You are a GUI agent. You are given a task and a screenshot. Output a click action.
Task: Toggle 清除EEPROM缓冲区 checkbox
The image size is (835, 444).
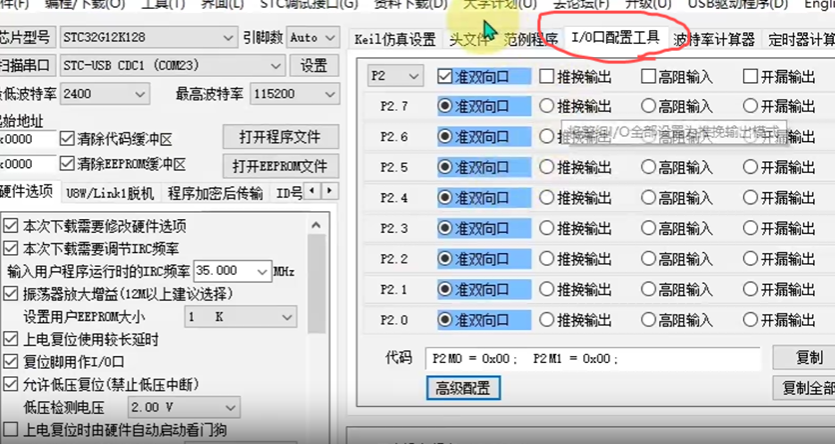pos(67,163)
